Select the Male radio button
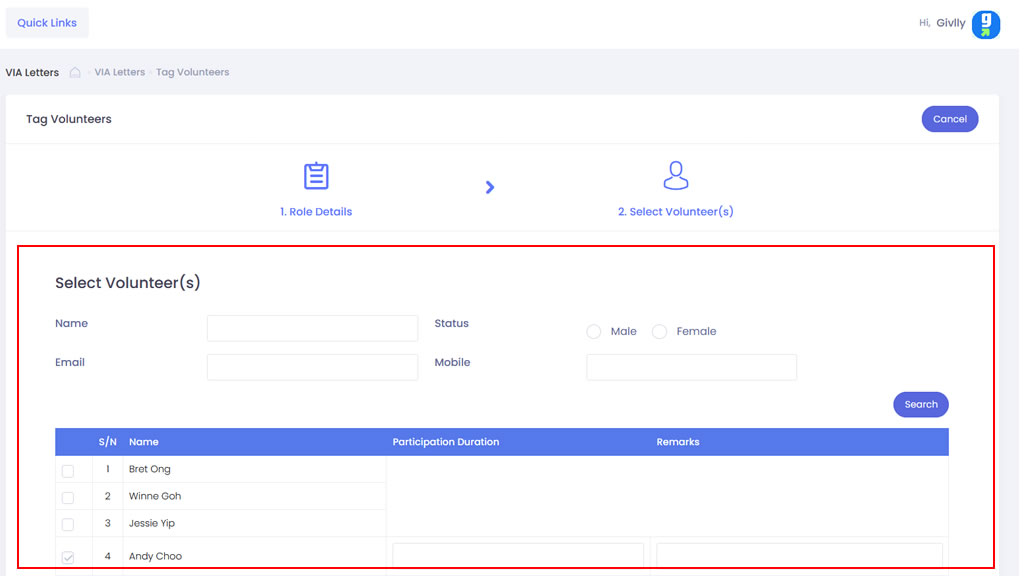This screenshot has height=576, width=1024. click(594, 332)
